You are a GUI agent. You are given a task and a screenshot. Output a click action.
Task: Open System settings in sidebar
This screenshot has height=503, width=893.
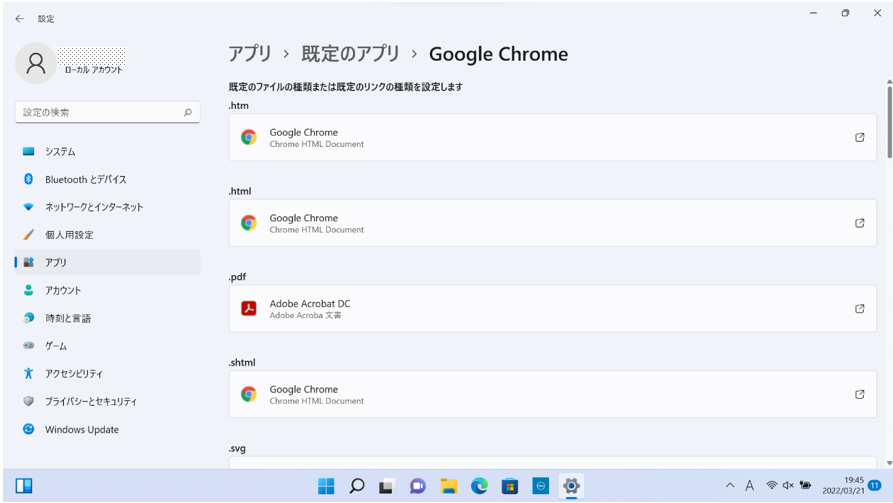pyautogui.click(x=108, y=152)
